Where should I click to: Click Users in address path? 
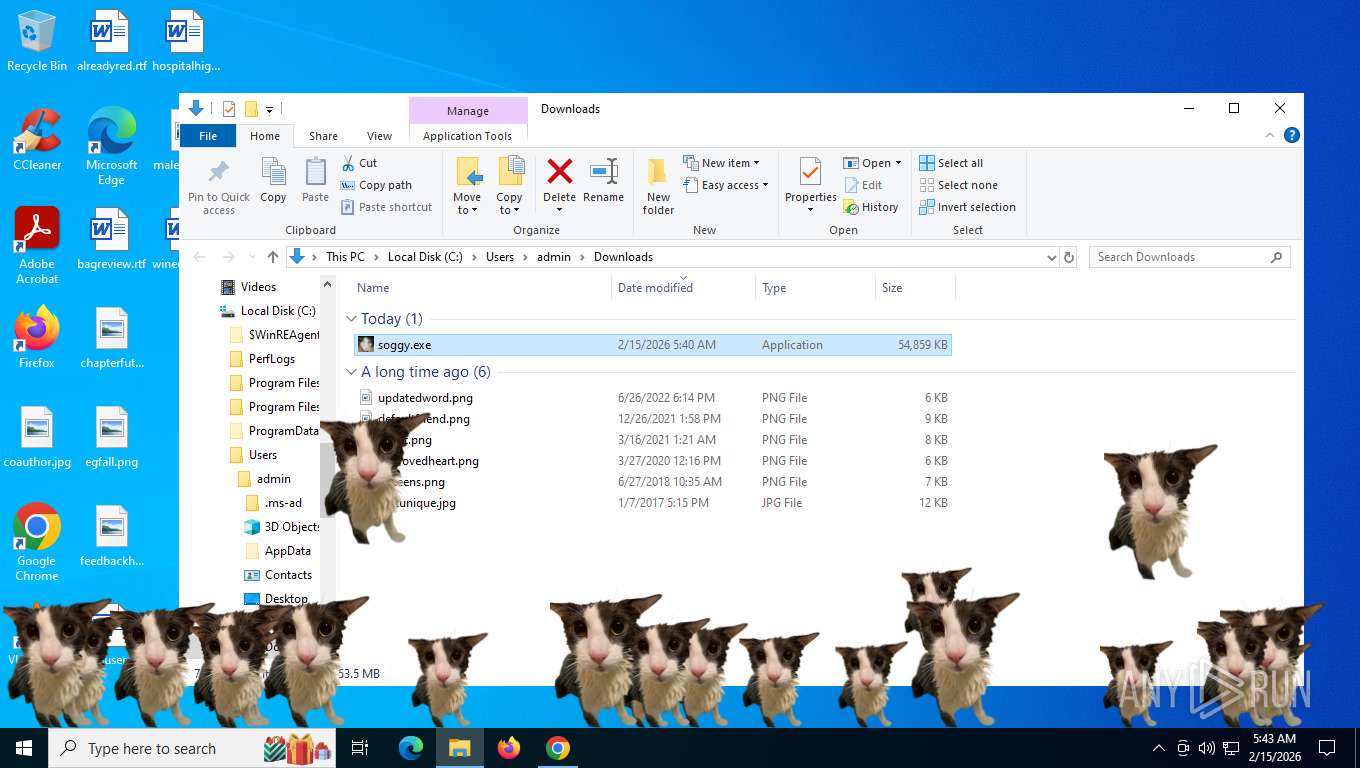pos(500,257)
